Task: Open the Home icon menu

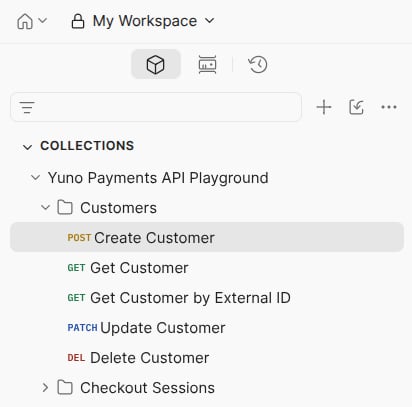Action: coord(25,21)
